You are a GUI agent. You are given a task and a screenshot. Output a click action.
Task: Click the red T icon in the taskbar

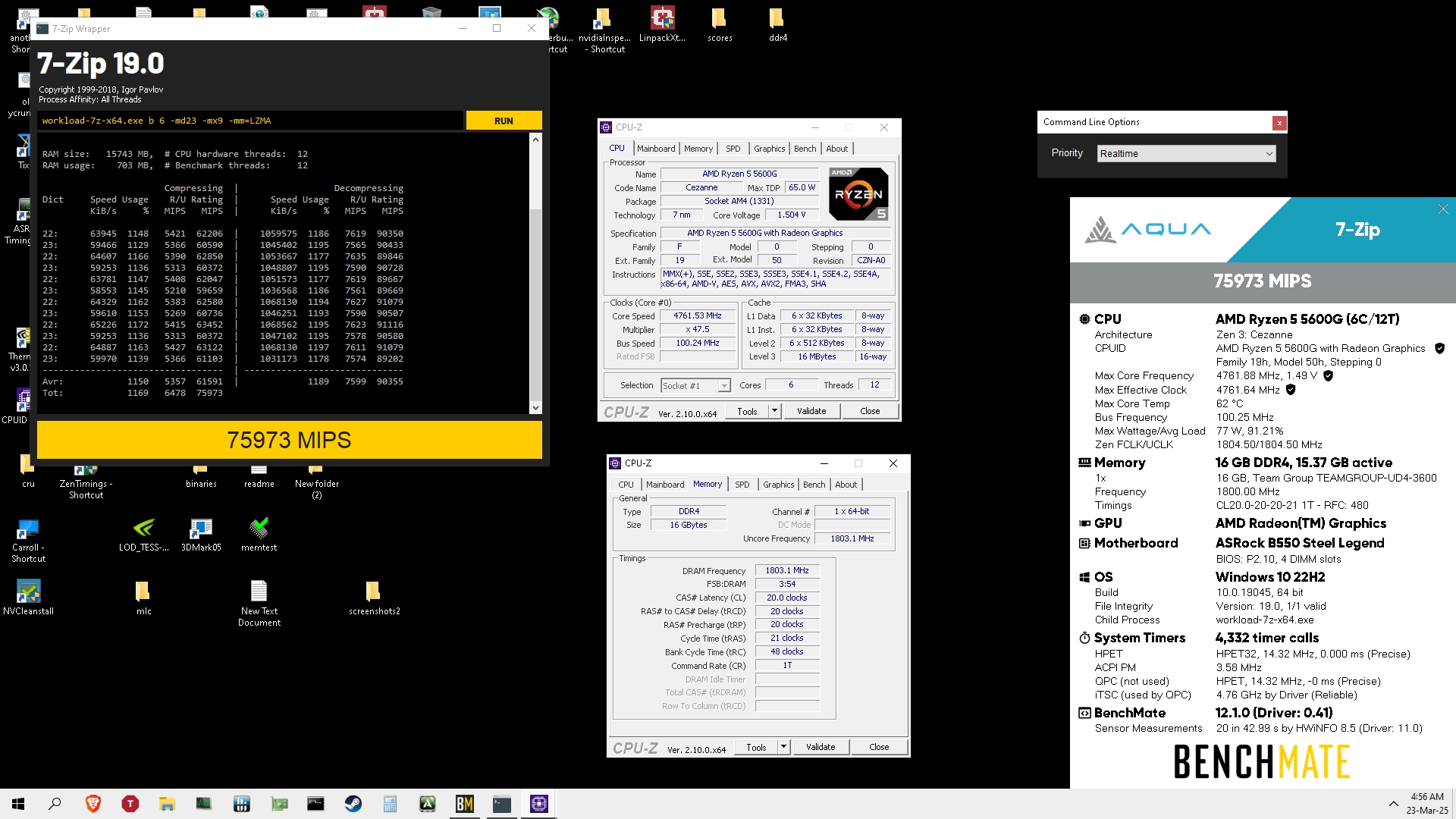click(x=130, y=804)
